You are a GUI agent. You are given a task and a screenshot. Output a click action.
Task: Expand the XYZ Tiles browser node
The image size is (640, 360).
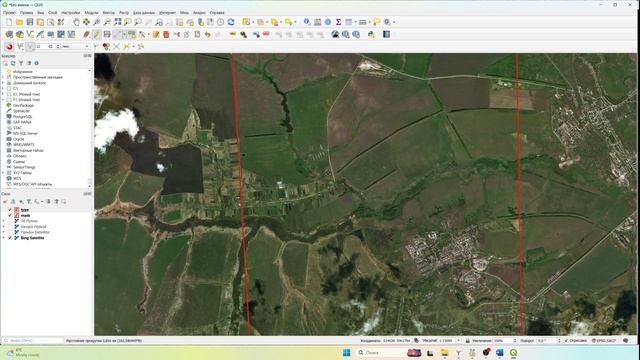[x=3, y=173]
